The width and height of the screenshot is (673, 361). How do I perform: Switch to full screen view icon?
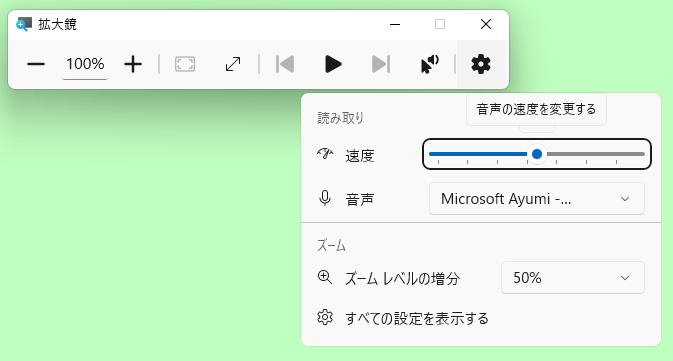tap(185, 64)
